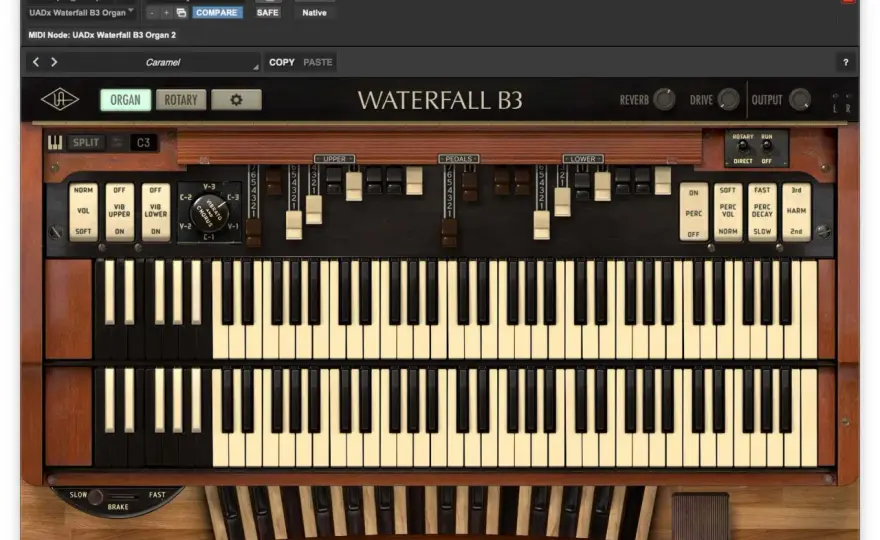The image size is (880, 540).
Task: Click the minus preset button in plugin header
Action: click(x=152, y=12)
